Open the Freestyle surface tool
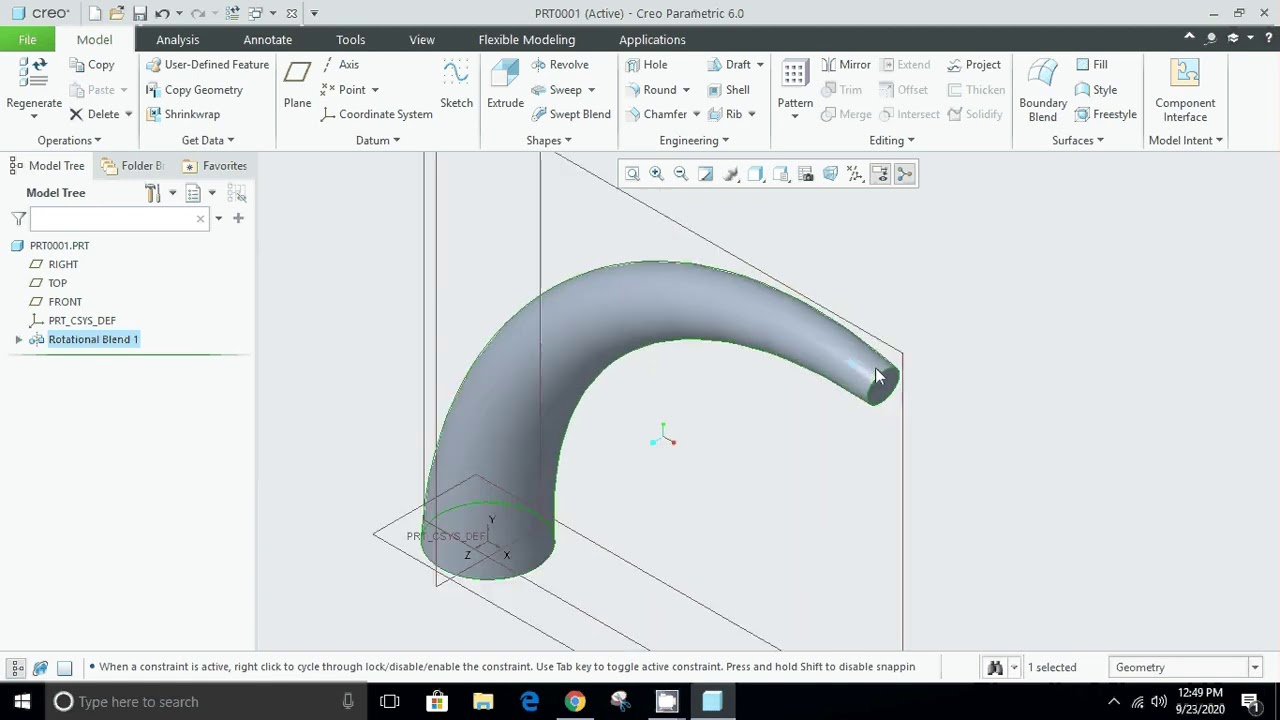This screenshot has width=1280, height=720. pyautogui.click(x=1106, y=114)
